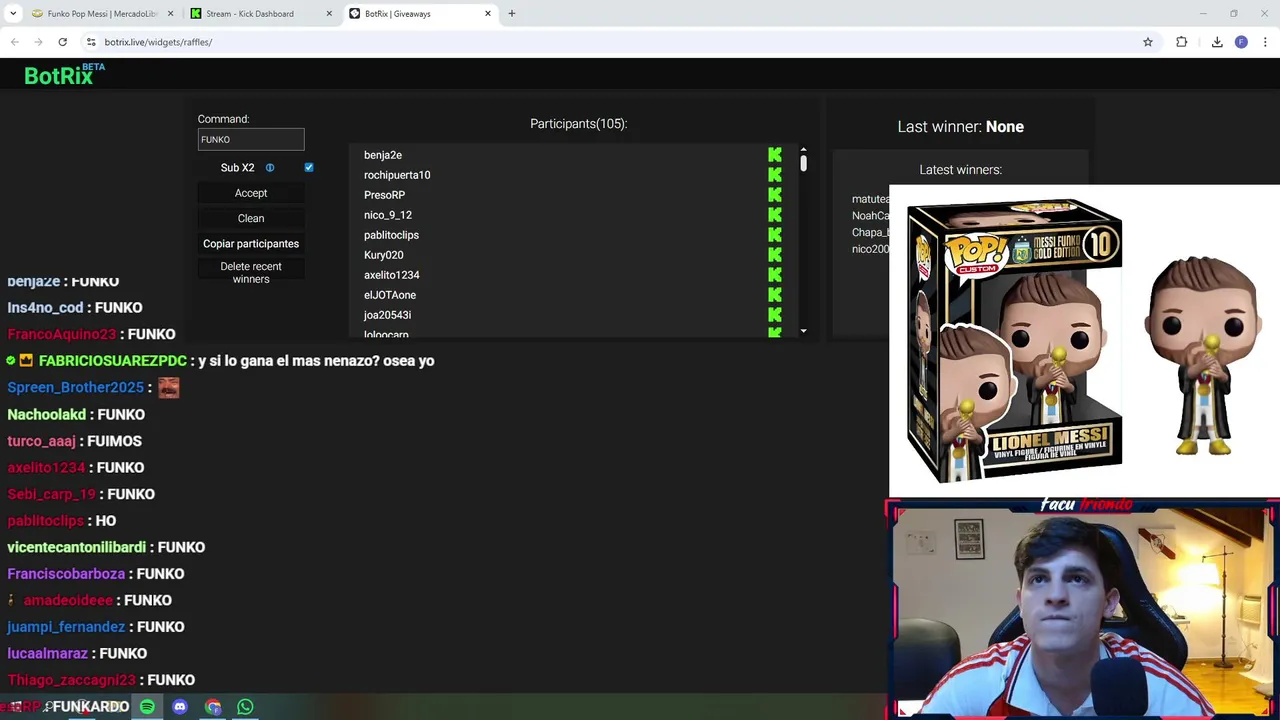This screenshot has height=720, width=1280.
Task: Click participant elJOTAone in the list
Action: 390,295
